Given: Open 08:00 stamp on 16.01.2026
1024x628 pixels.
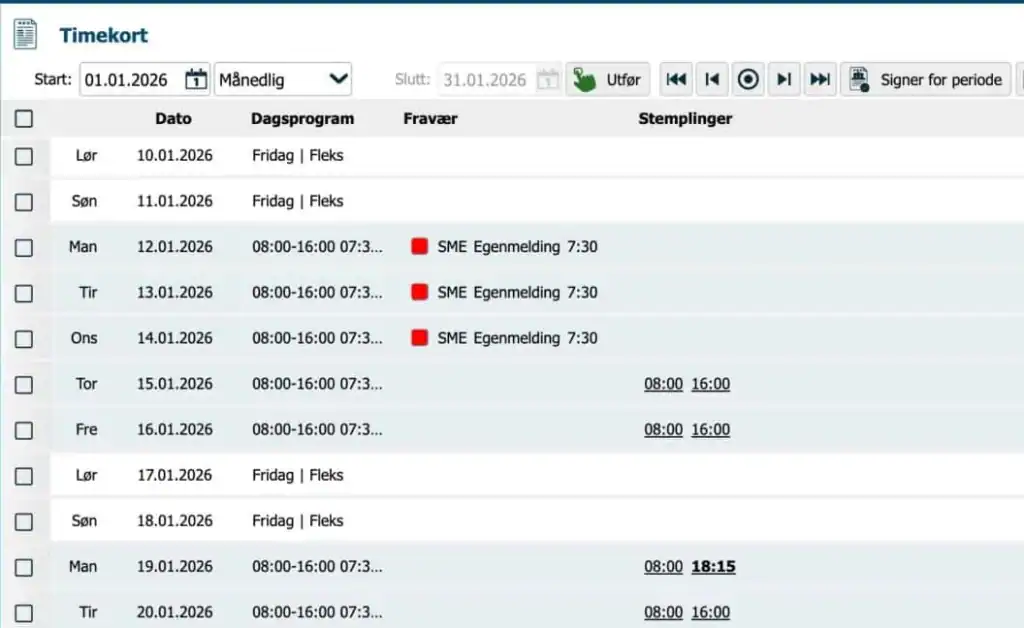Looking at the screenshot, I should click(x=664, y=430).
